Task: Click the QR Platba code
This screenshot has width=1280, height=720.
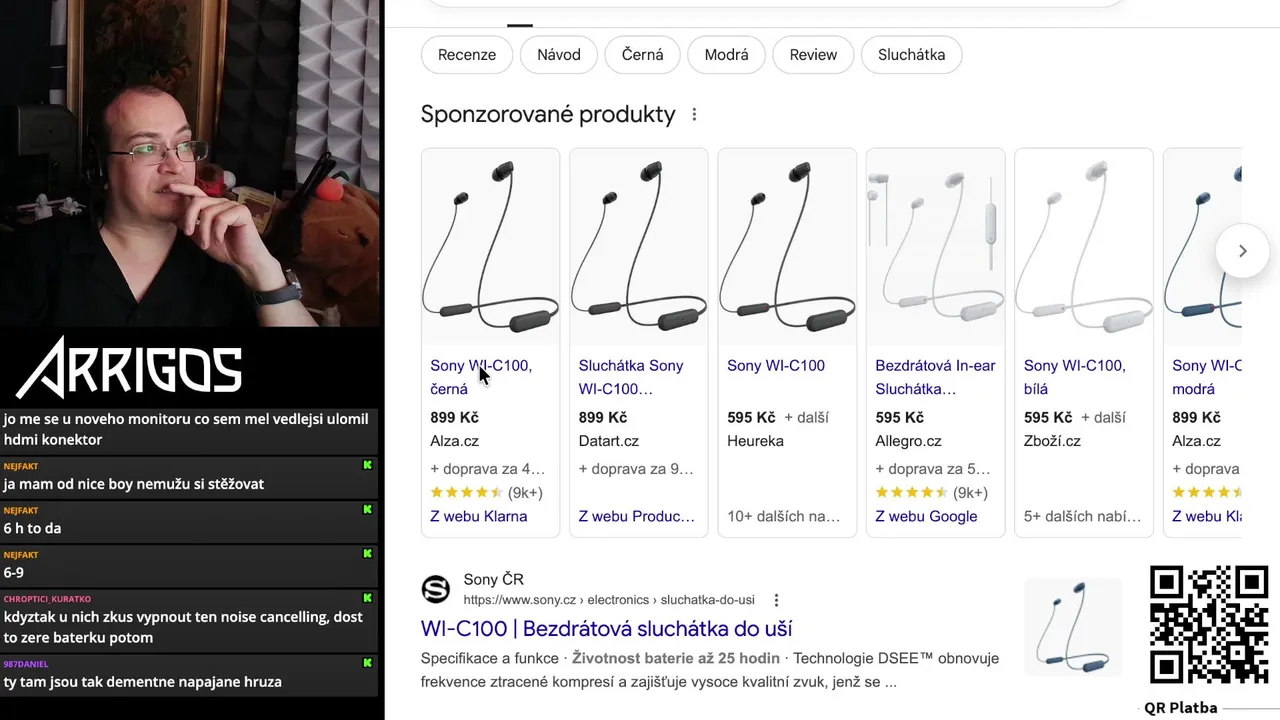Action: (1209, 625)
